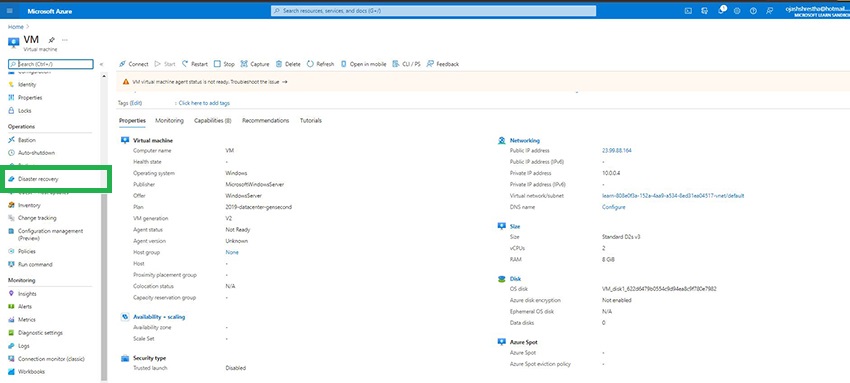This screenshot has width=850, height=383.
Task: Click Capture in the toolbar
Action: pyautogui.click(x=255, y=64)
